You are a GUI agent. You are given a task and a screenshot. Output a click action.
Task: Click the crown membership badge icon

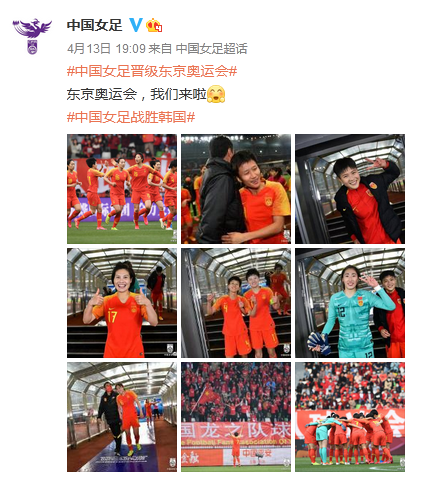tap(154, 25)
